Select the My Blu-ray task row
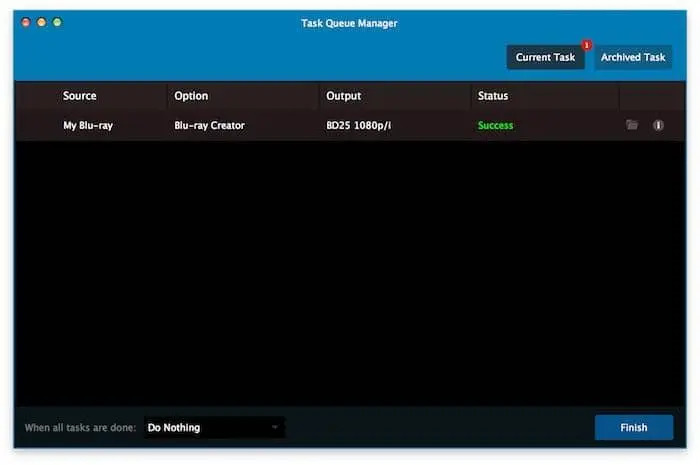Image resolution: width=700 pixels, height=465 pixels. [88, 125]
